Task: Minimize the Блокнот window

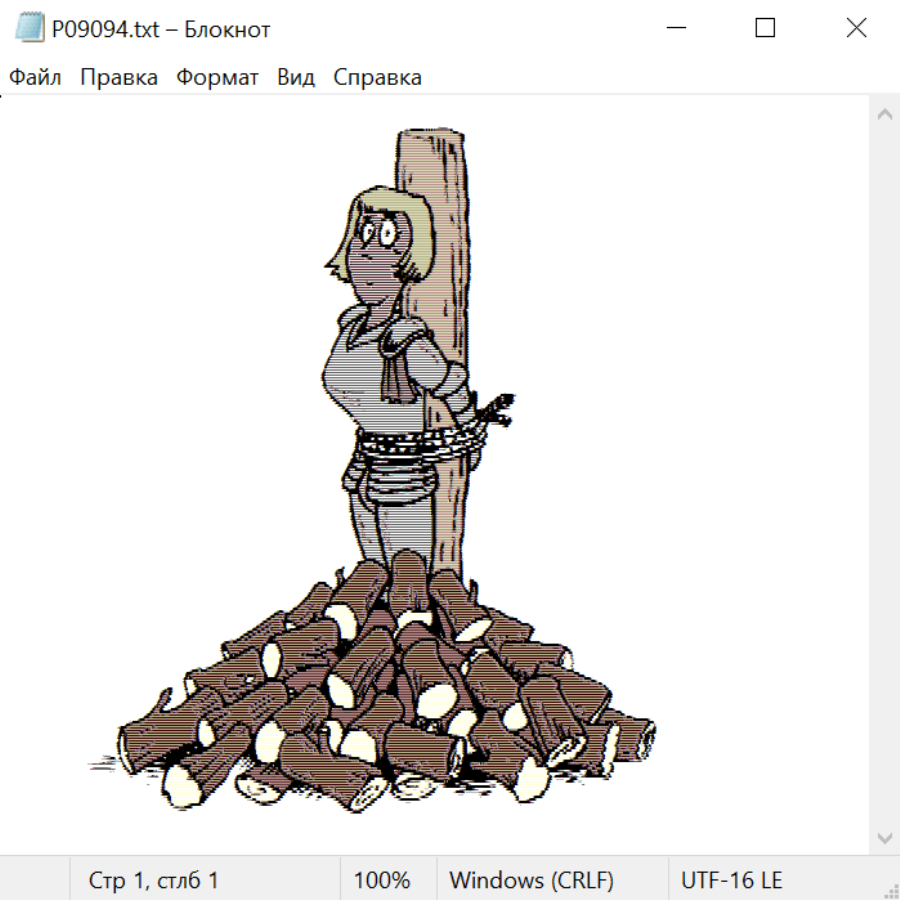Action: pyautogui.click(x=674, y=29)
